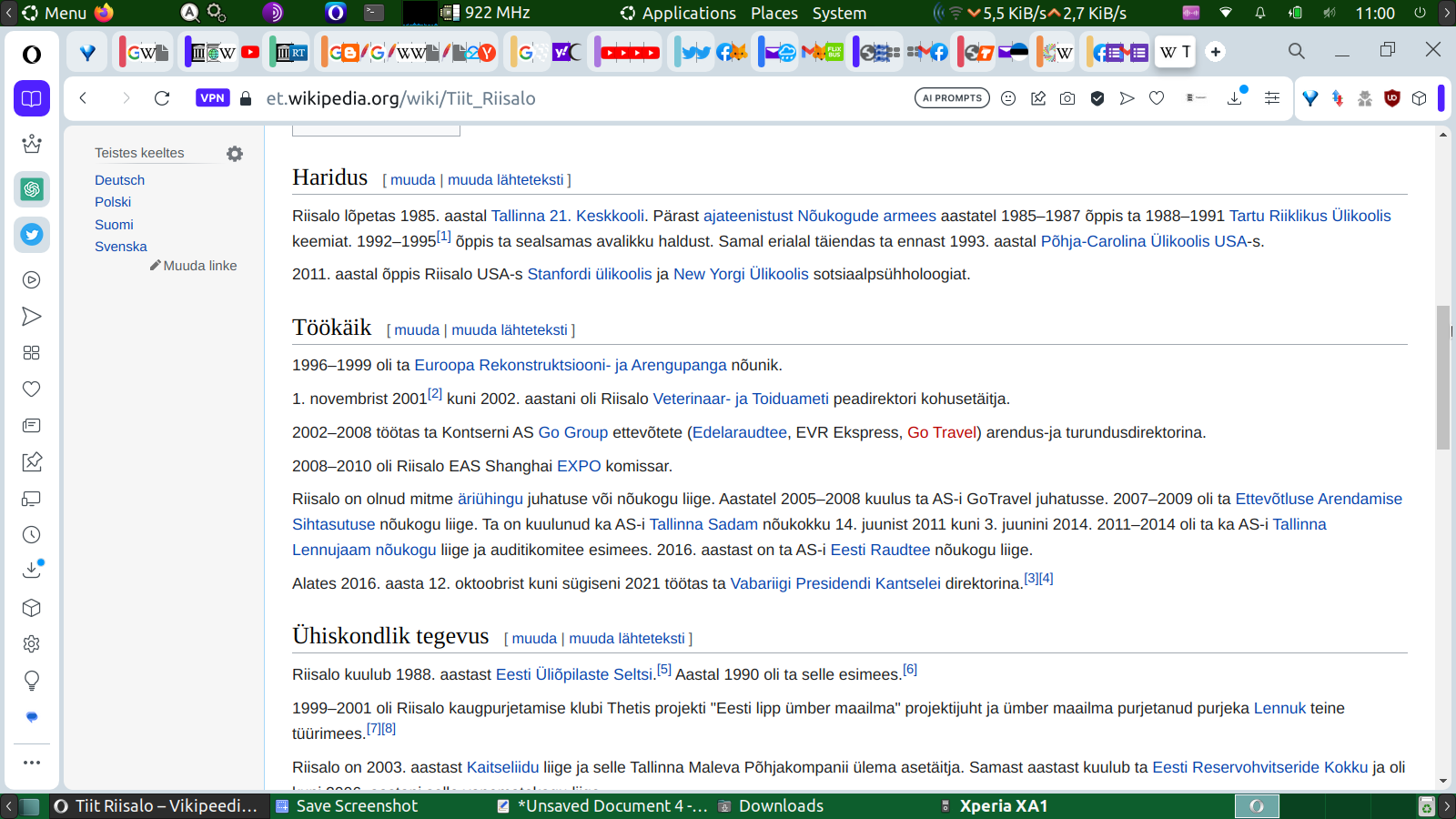Open the Places menu
The height and width of the screenshot is (819, 1456).
coord(774,13)
